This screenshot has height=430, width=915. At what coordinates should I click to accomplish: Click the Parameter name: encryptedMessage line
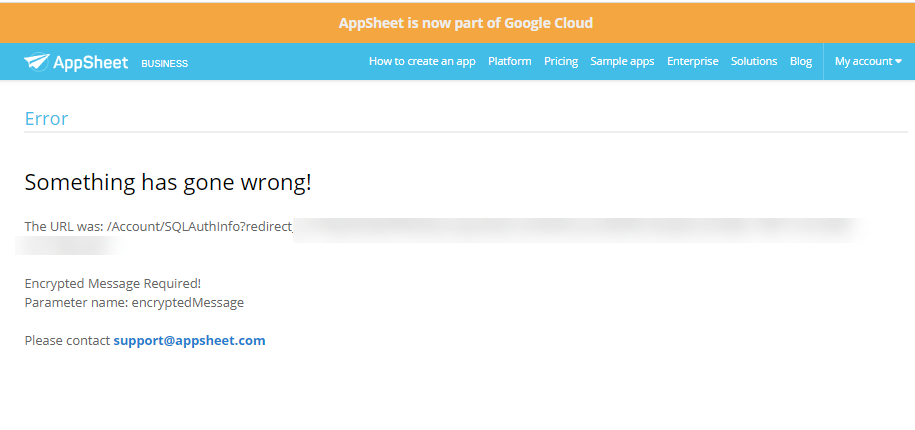pos(134,303)
